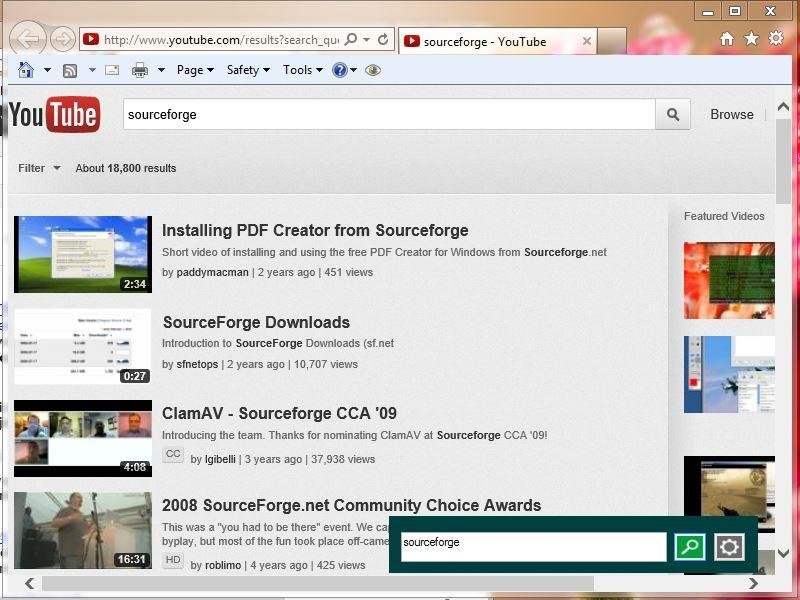Open the Help question mark icon
Image resolution: width=800 pixels, height=600 pixels.
point(339,70)
